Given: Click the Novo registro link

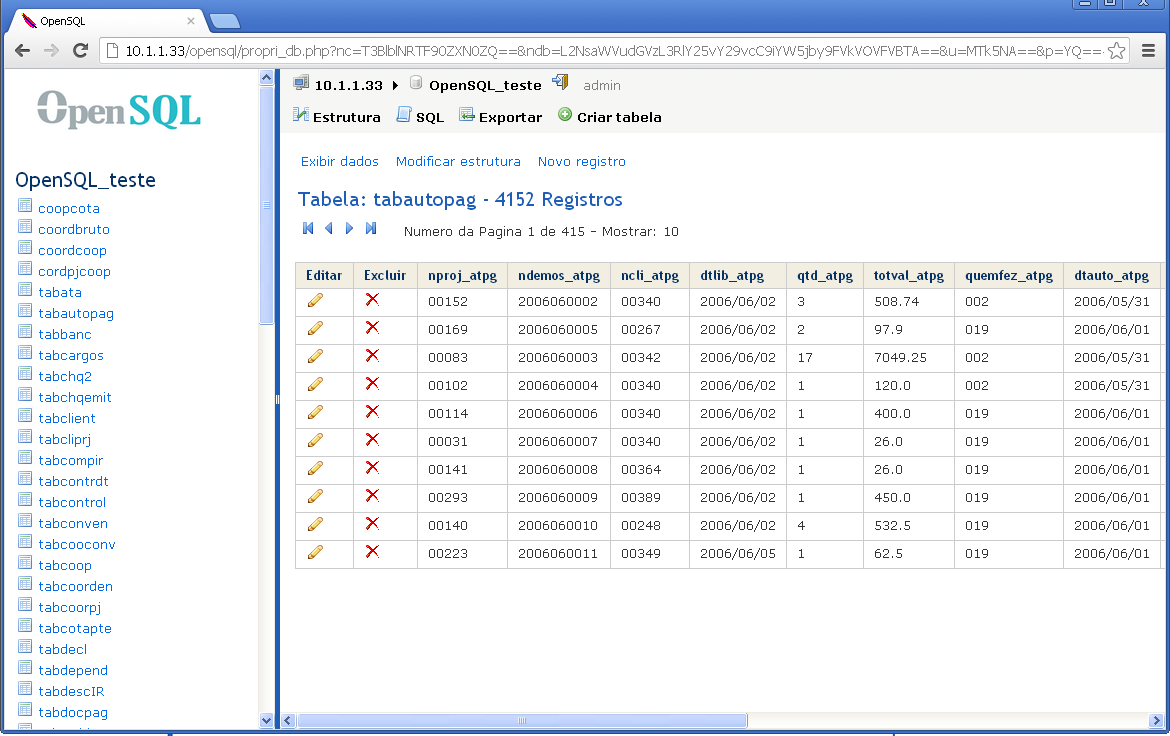Looking at the screenshot, I should pos(582,161).
